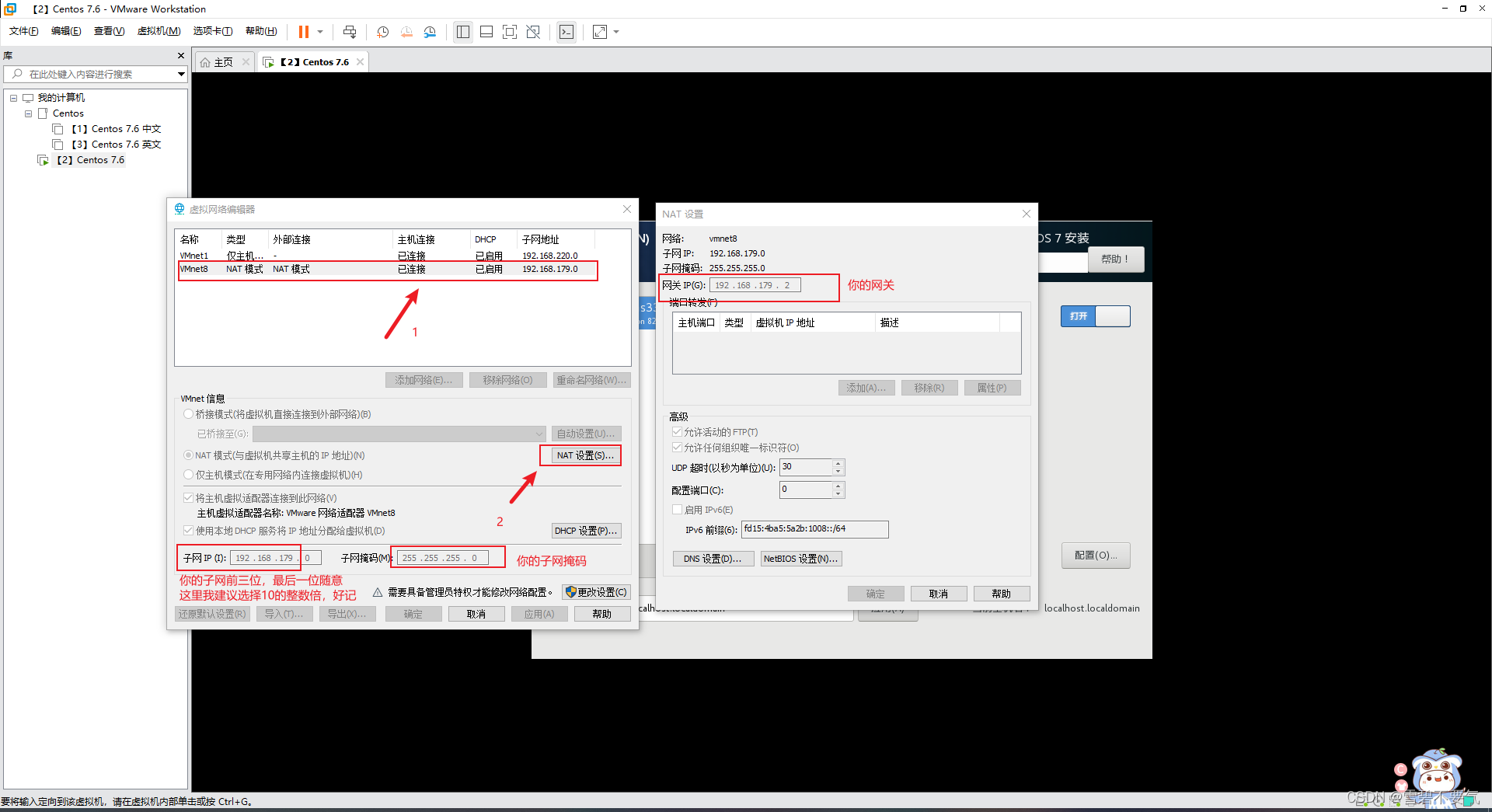Select NAT 模式 radio button
The height and width of the screenshot is (812, 1492).
click(x=188, y=455)
